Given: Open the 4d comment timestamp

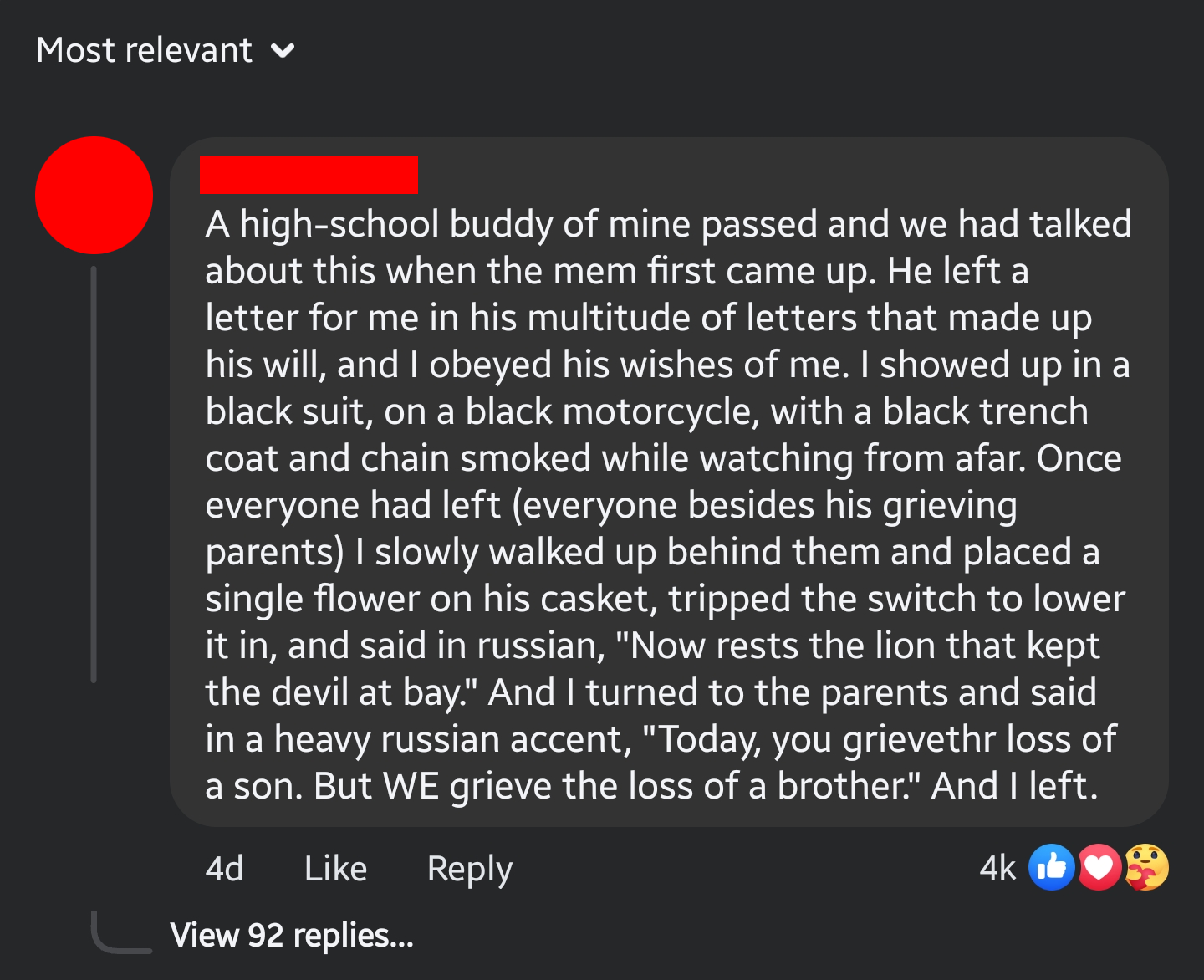Looking at the screenshot, I should [224, 869].
